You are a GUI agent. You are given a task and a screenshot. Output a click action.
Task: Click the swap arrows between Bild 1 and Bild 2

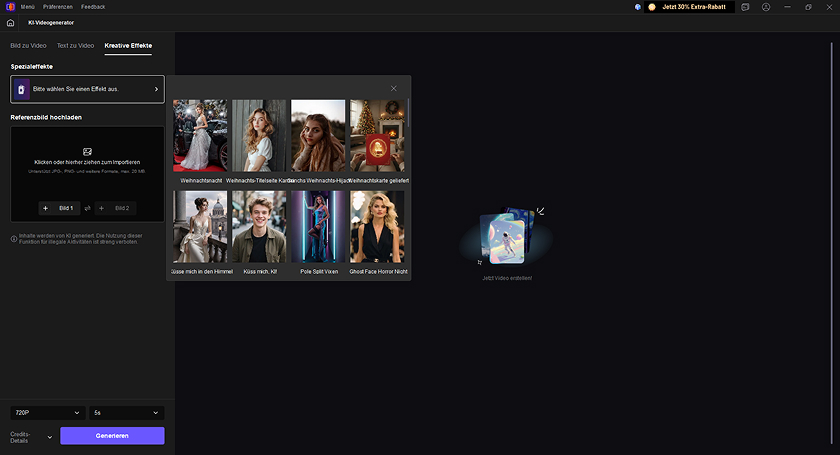[x=87, y=208]
